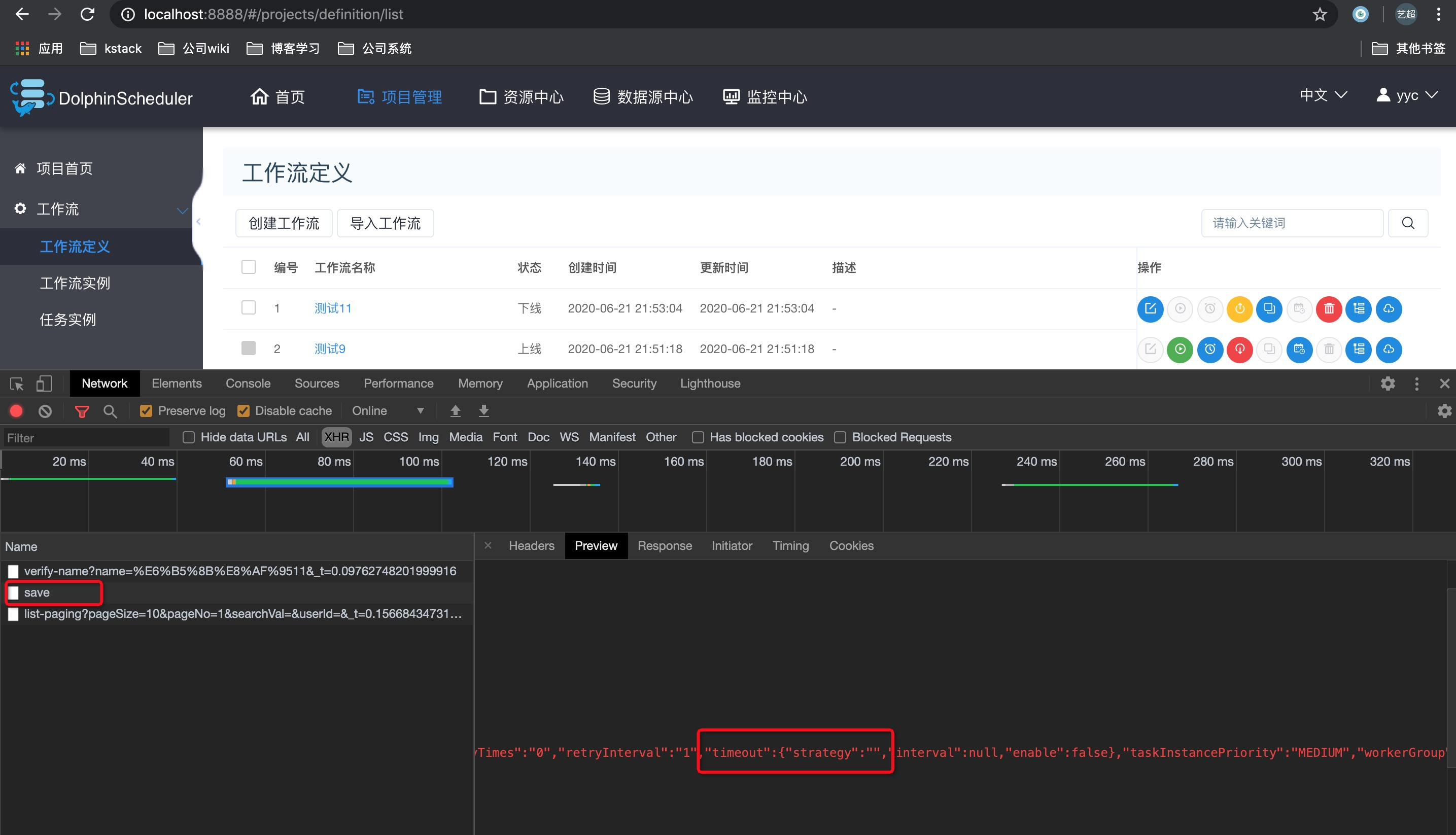Click the yellow online toggle icon for 测试11
This screenshot has height=835, width=1456.
click(1239, 308)
